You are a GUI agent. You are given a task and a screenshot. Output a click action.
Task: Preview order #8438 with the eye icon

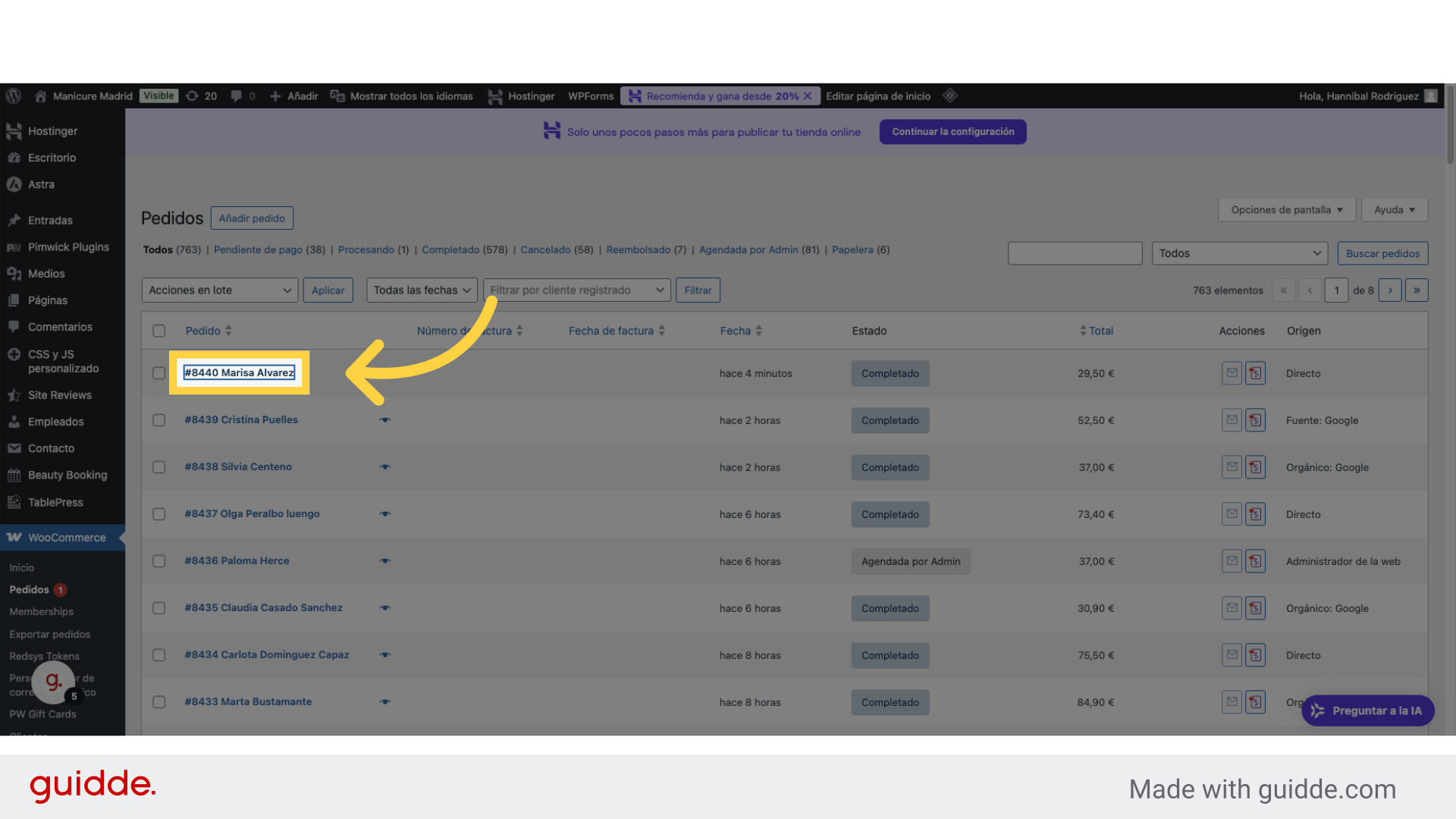[x=385, y=467]
